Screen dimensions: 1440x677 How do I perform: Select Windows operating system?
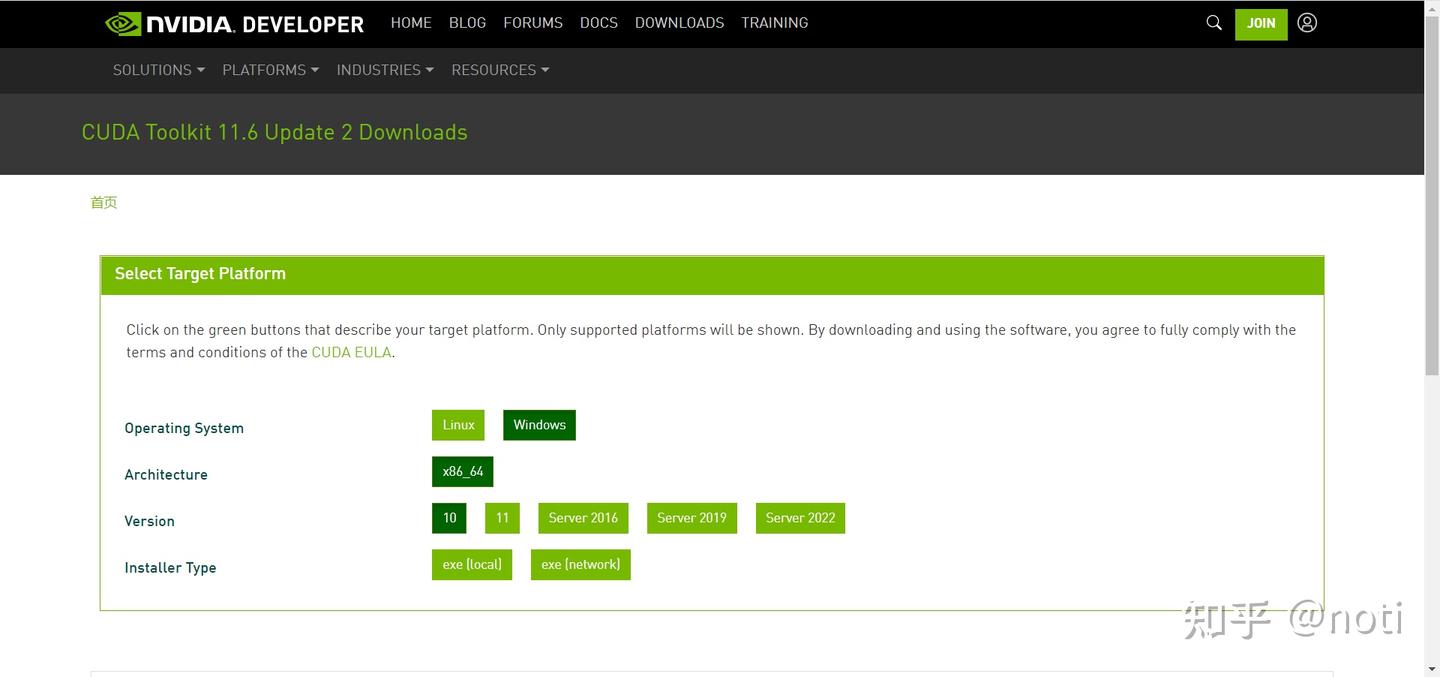[539, 425]
